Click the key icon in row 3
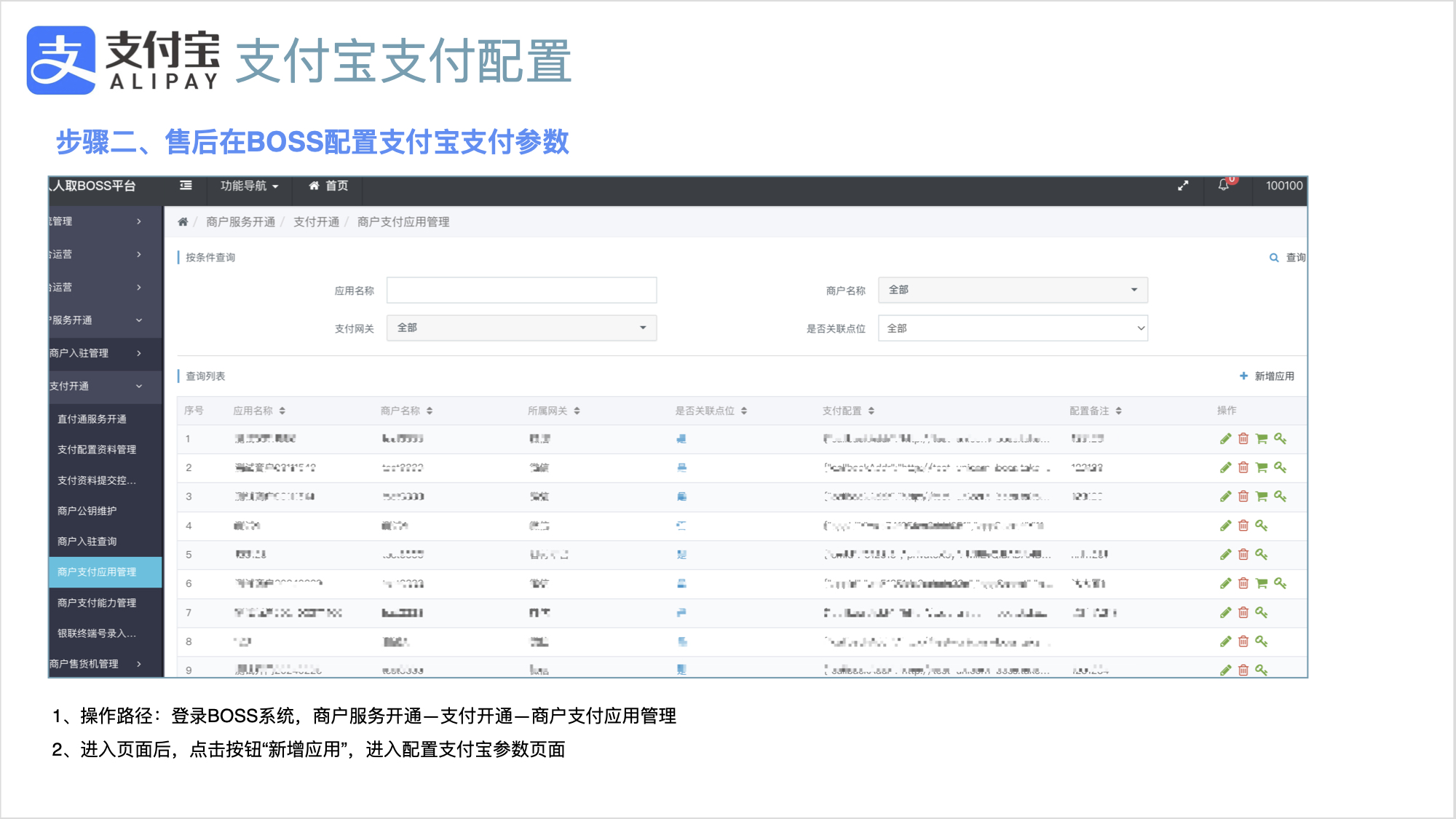The image size is (1456, 819). pyautogui.click(x=1281, y=496)
